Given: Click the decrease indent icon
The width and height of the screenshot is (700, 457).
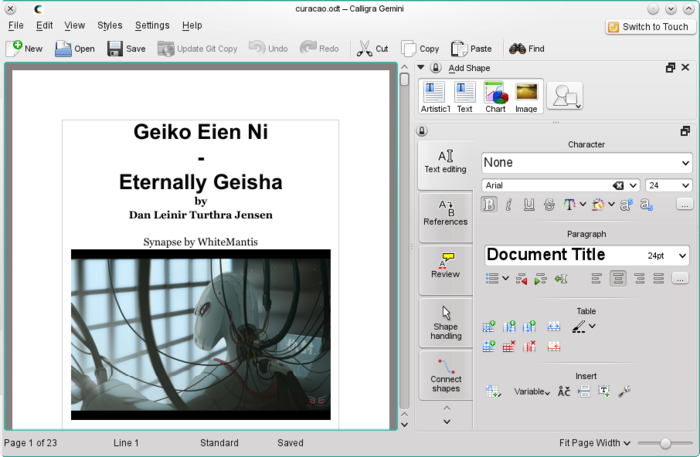Looking at the screenshot, I should click(521, 279).
